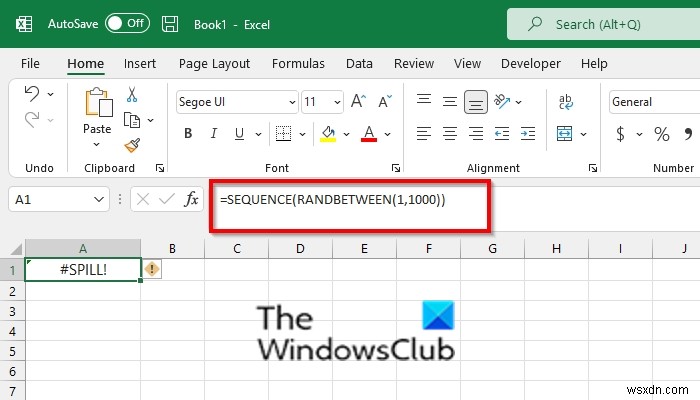
Task: Apply yellow Fill Color
Action: 328,133
